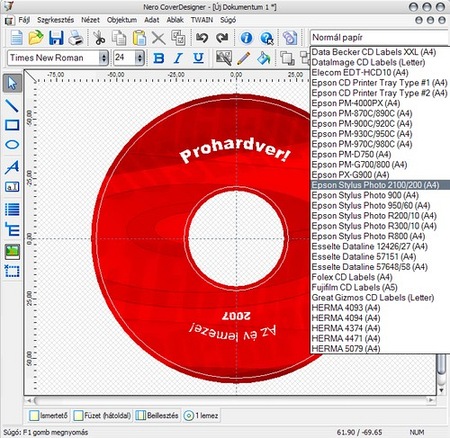The width and height of the screenshot is (450, 438).
Task: Click the vertical scrollbar down arrow
Action: pyautogui.click(x=441, y=390)
